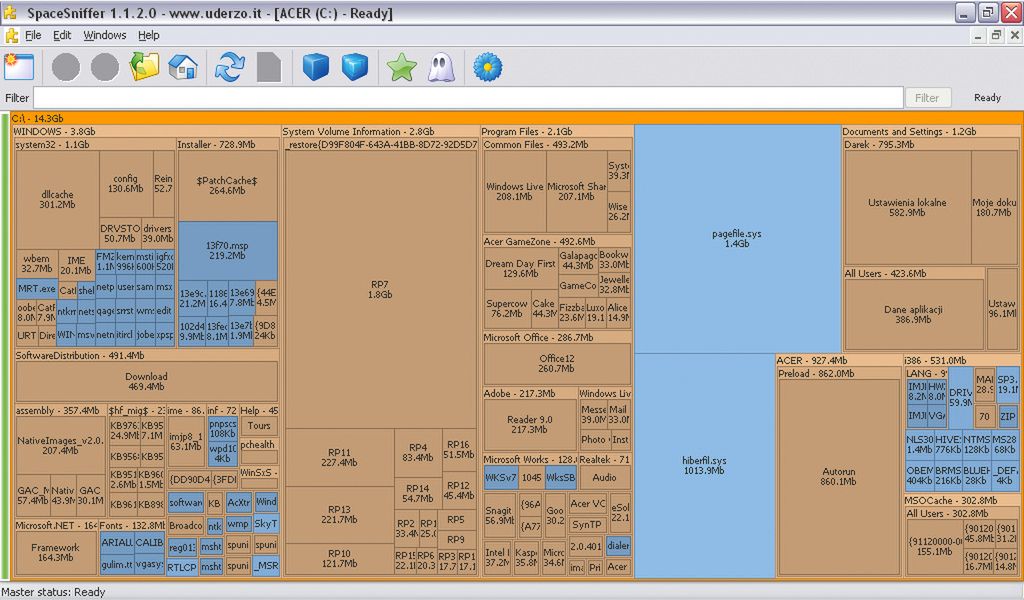
Task: Open the Windows menu
Action: [105, 35]
